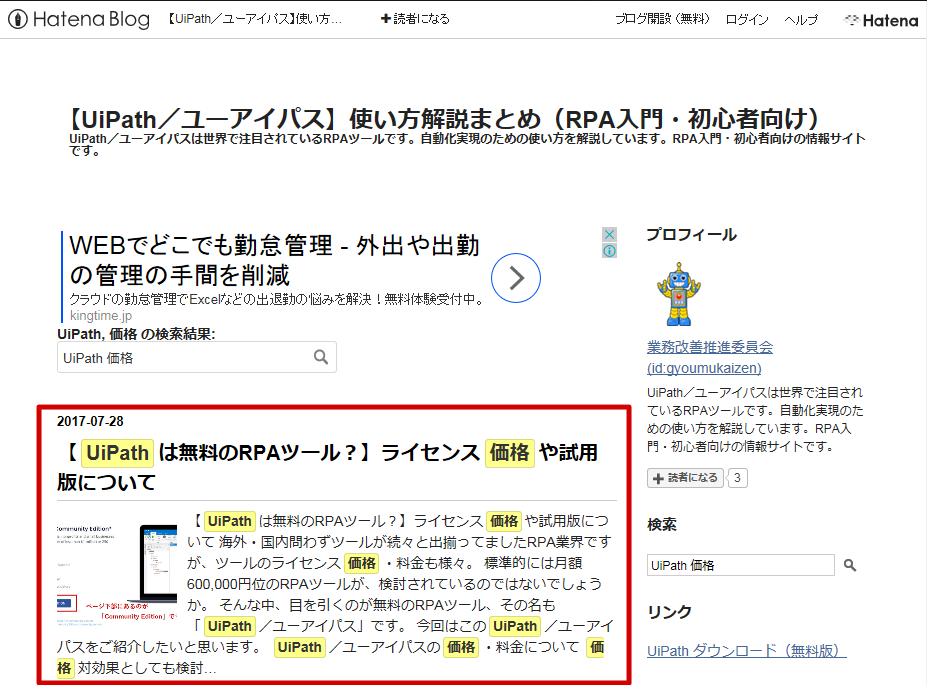Open ブログ開設(無料) link

tap(662, 19)
